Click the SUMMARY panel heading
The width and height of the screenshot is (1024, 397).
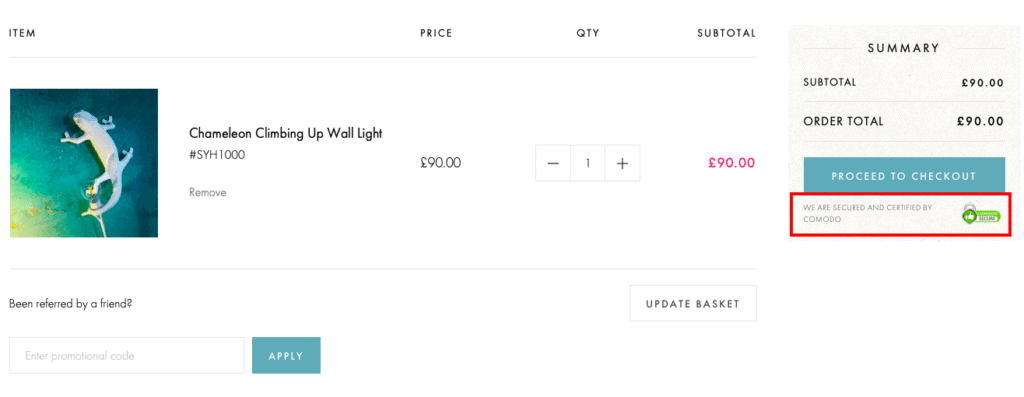click(904, 48)
